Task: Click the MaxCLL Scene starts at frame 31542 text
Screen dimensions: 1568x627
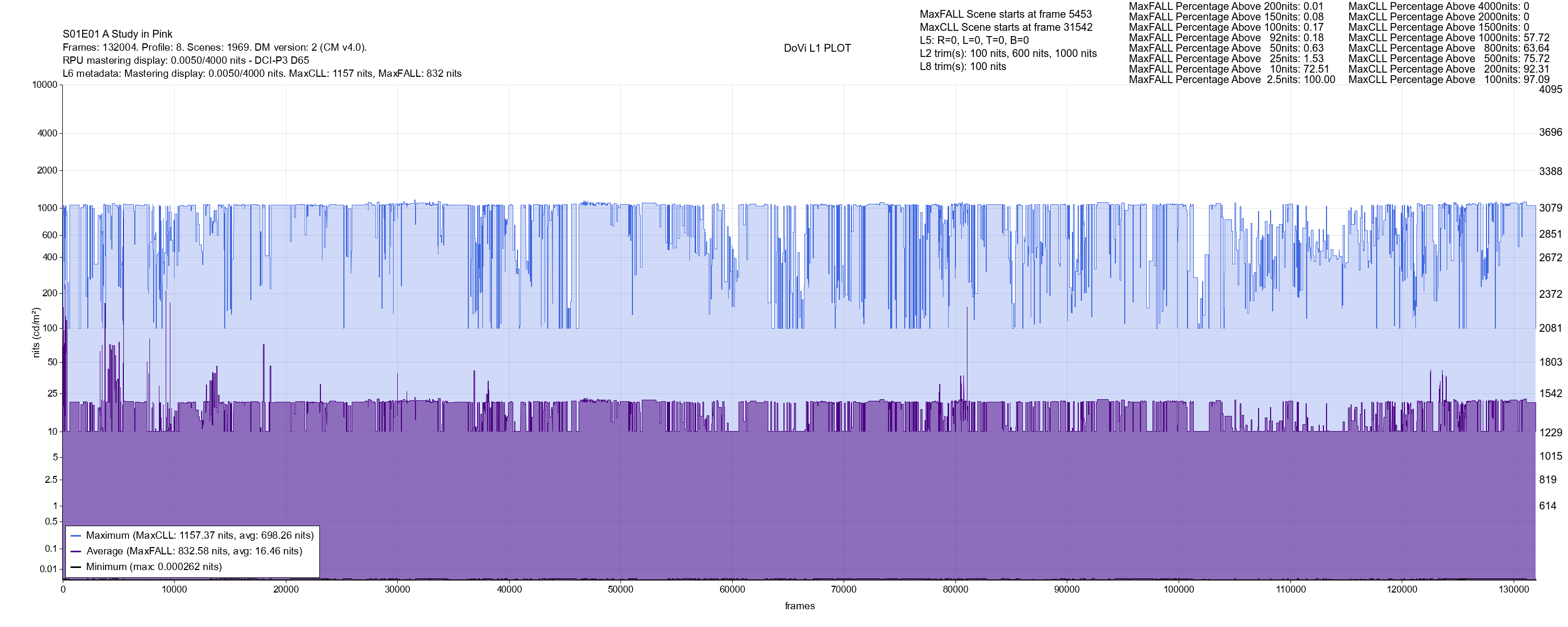Action: coord(1006,27)
